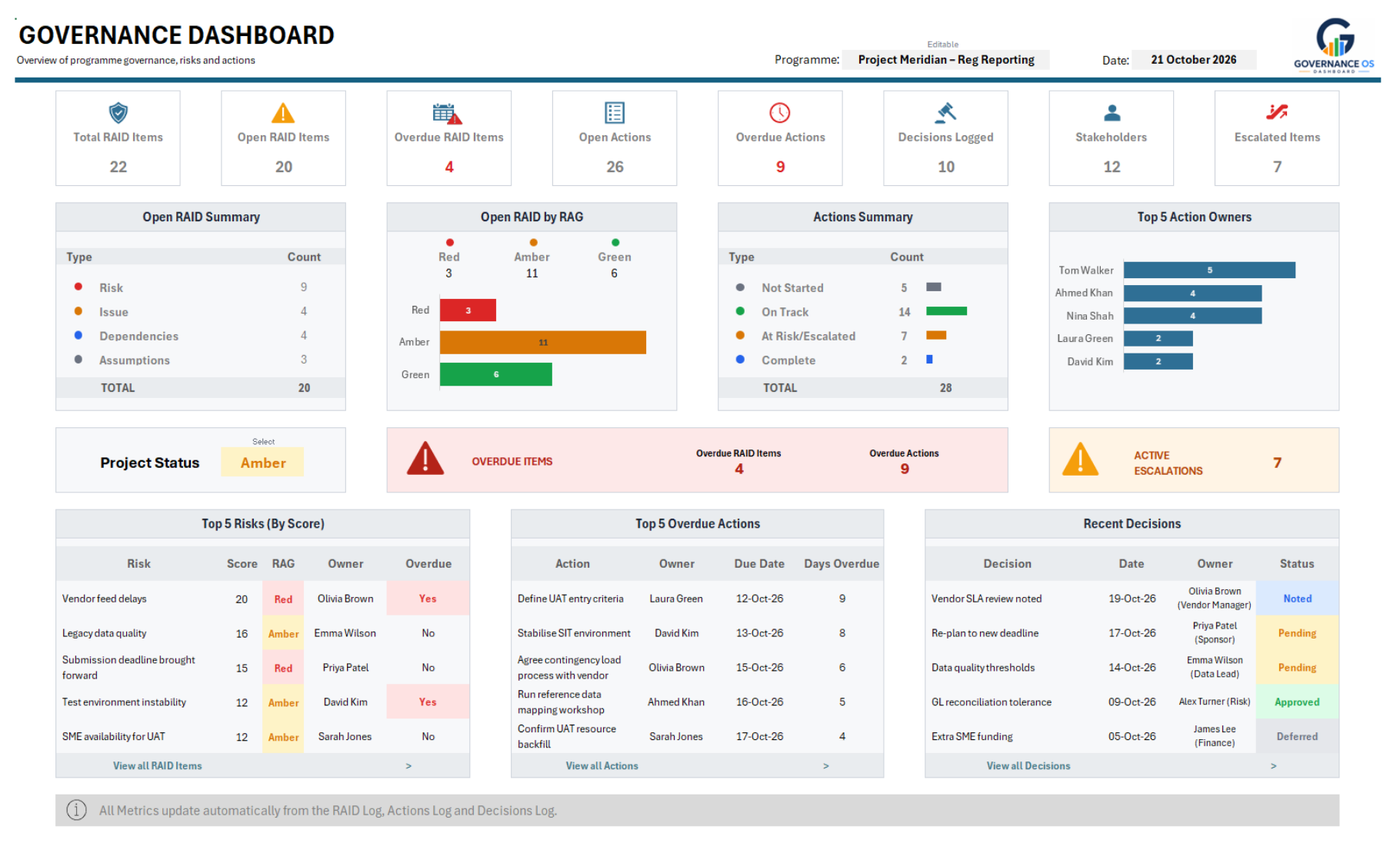
Task: Click the arrow next to View all Decisions
Action: [x=1273, y=766]
